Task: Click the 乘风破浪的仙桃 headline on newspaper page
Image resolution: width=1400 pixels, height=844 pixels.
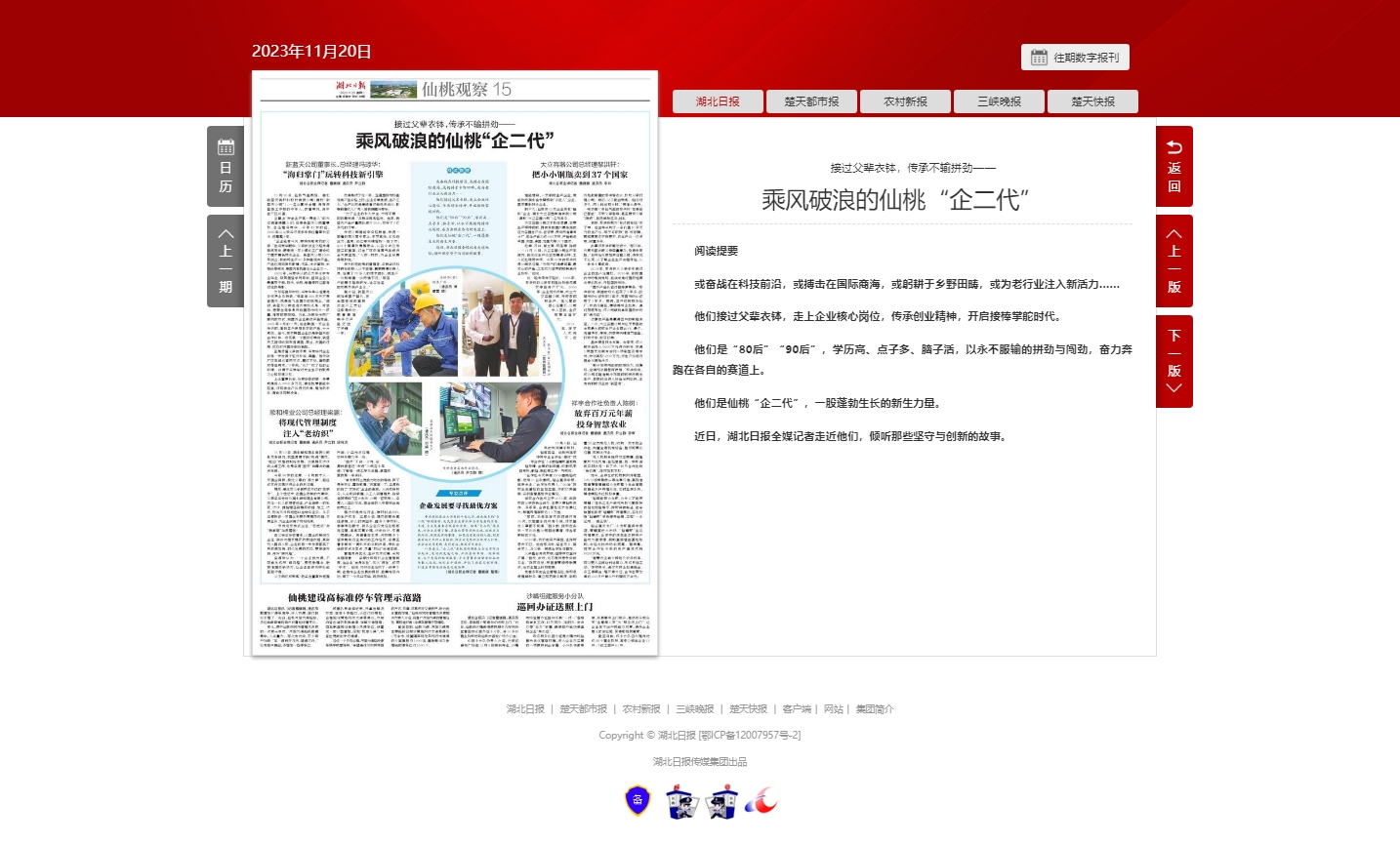Action: [454, 141]
